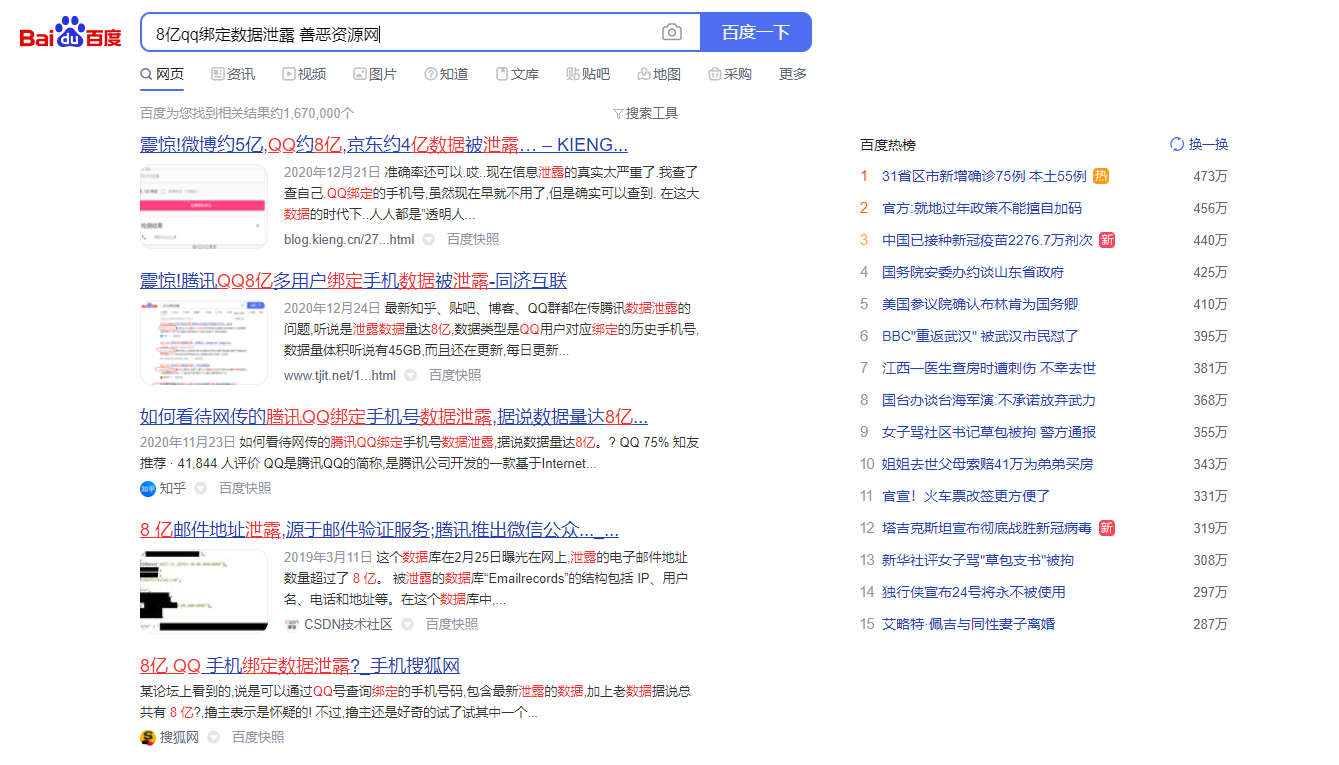Viewport: 1339px width, 765px height.
Task: Open the KIENG data leak result link
Action: point(385,147)
